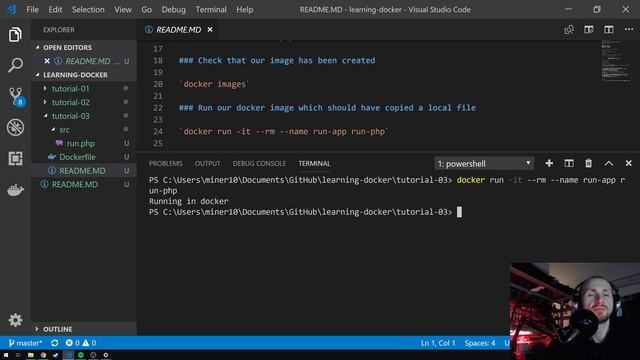Open the Debug menu
Viewport: 640px width, 360px height.
click(173, 9)
